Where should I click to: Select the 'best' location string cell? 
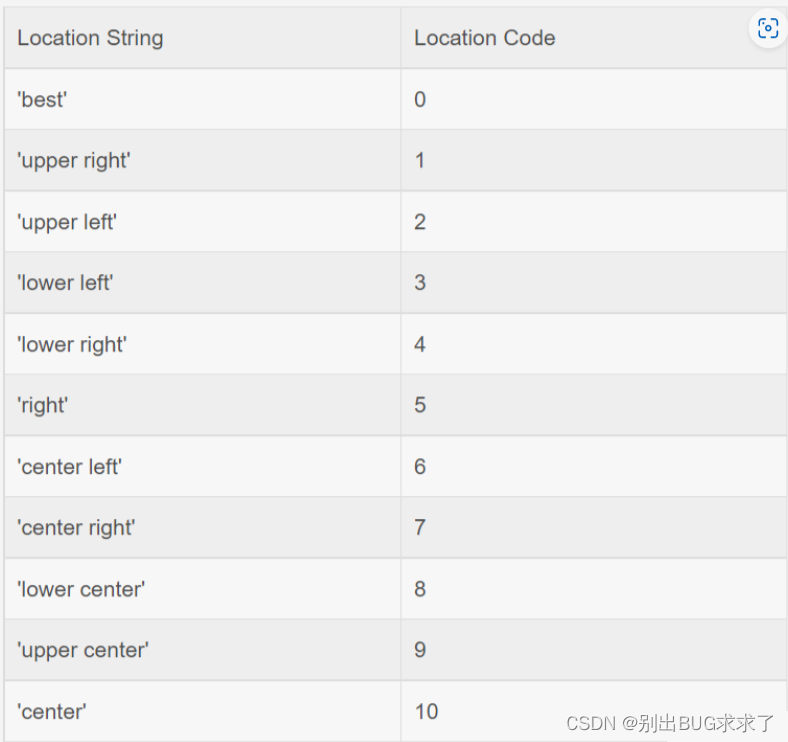coord(203,99)
